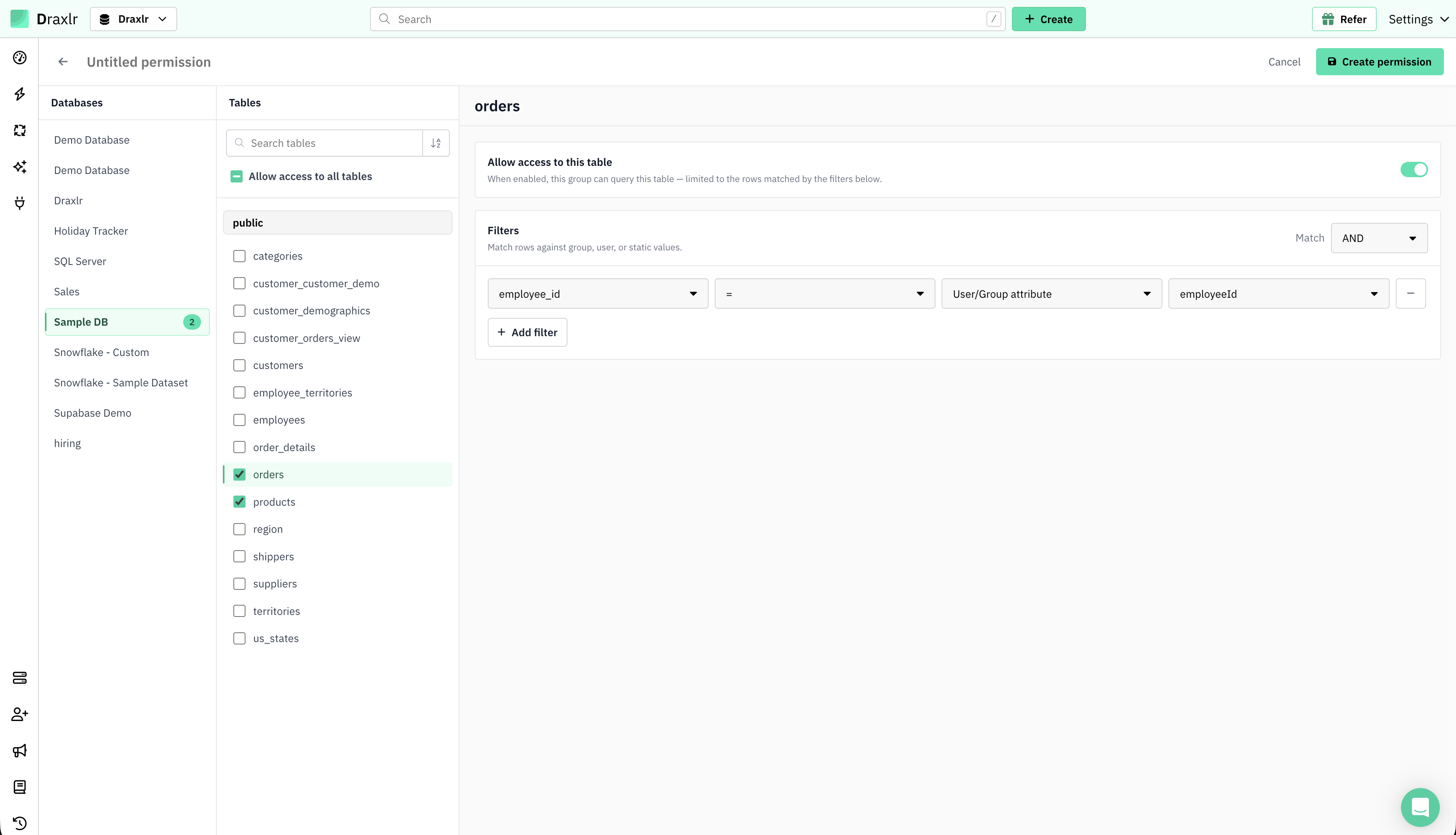Screen dimensions: 1456x835
Task: Select the Sample DB database
Action: [127, 322]
